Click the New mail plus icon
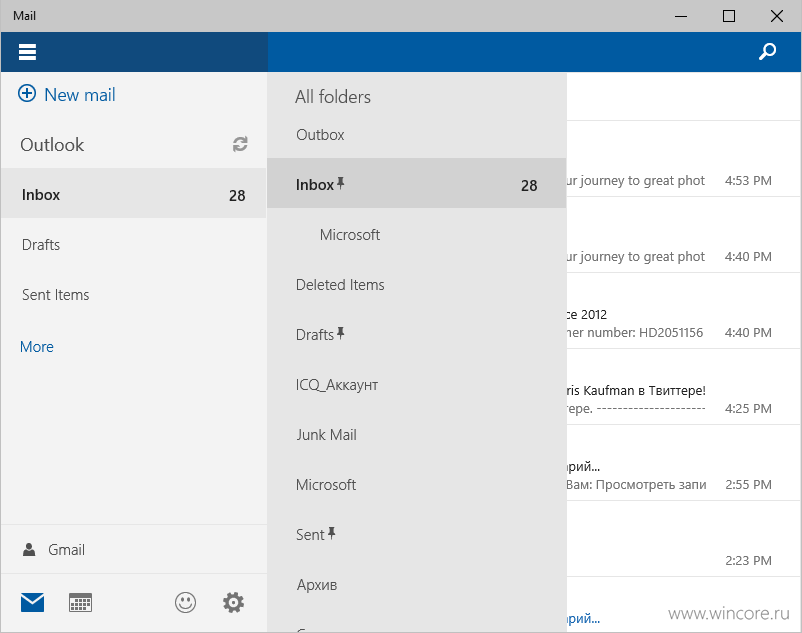802x633 pixels. 27,94
